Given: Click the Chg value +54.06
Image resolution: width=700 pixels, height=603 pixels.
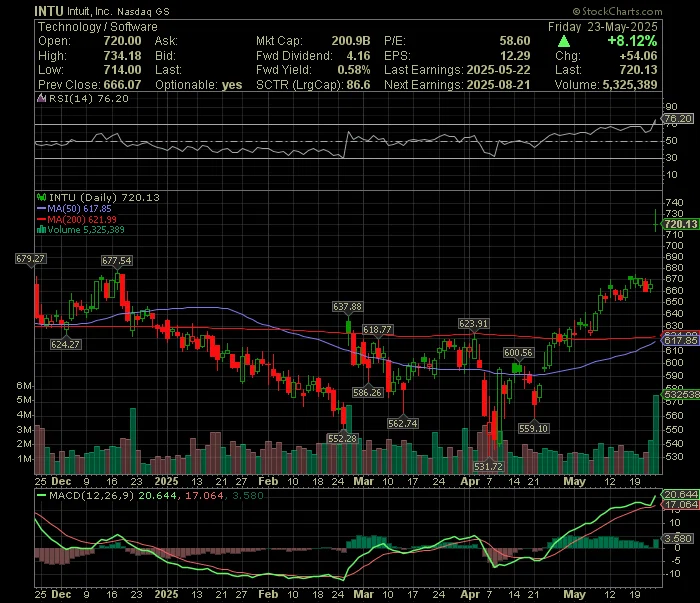Looking at the screenshot, I should [x=638, y=56].
